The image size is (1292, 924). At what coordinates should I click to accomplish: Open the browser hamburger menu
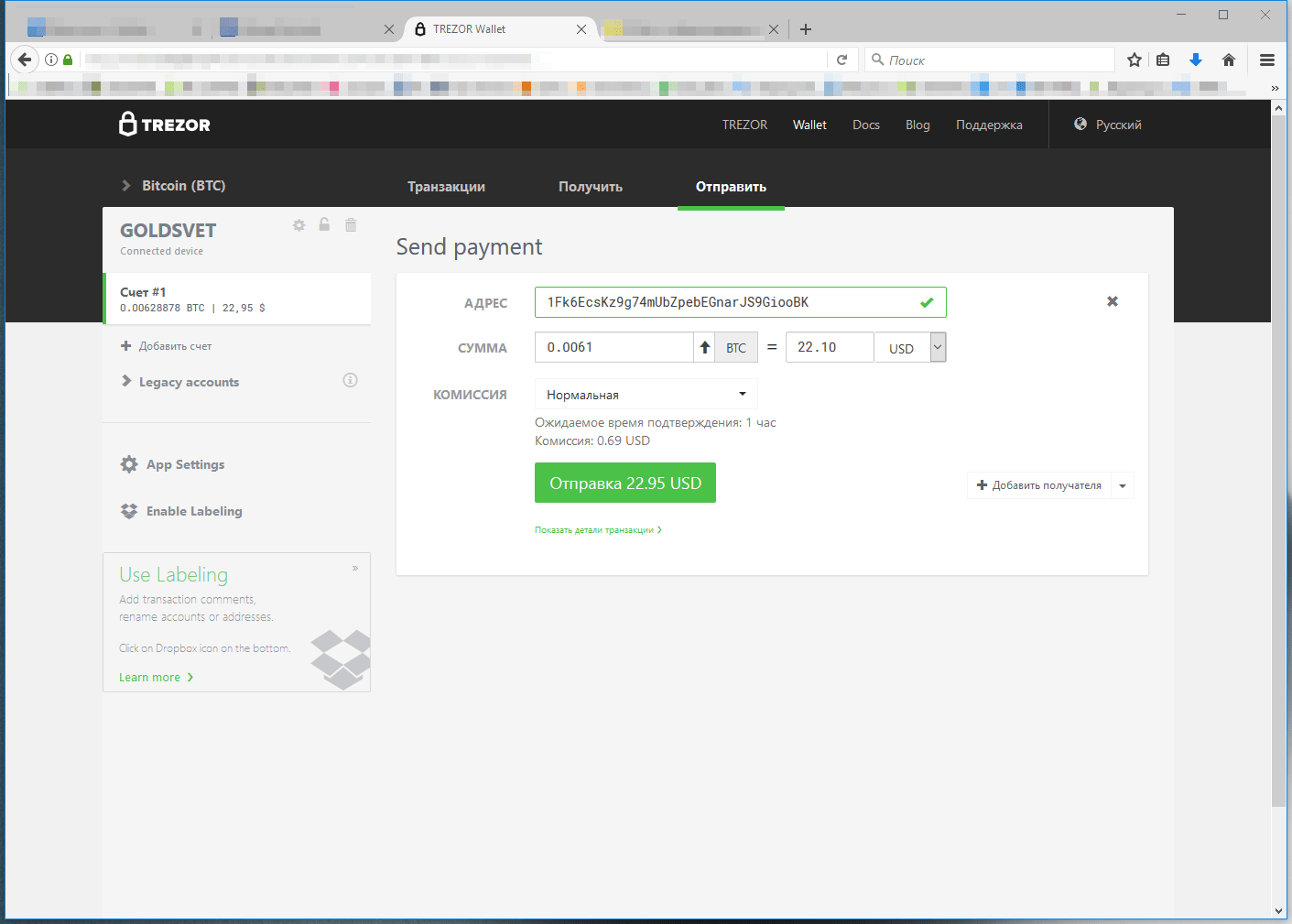[x=1267, y=60]
